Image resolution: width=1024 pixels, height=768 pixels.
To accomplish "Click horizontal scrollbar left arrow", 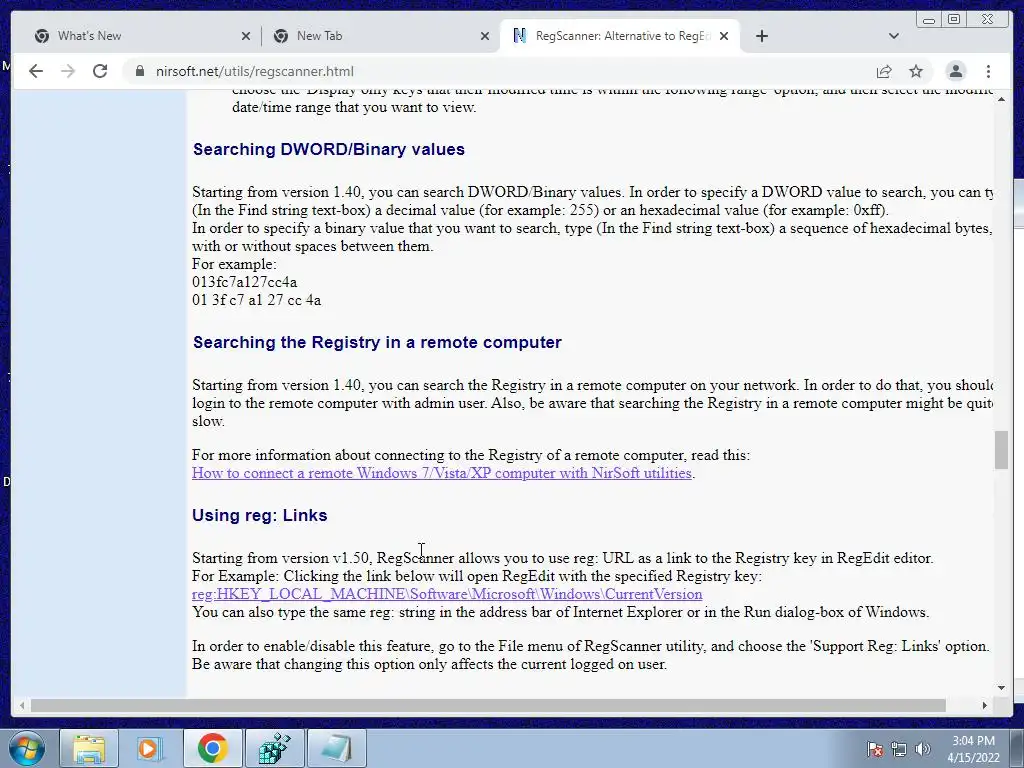I will coord(22,705).
